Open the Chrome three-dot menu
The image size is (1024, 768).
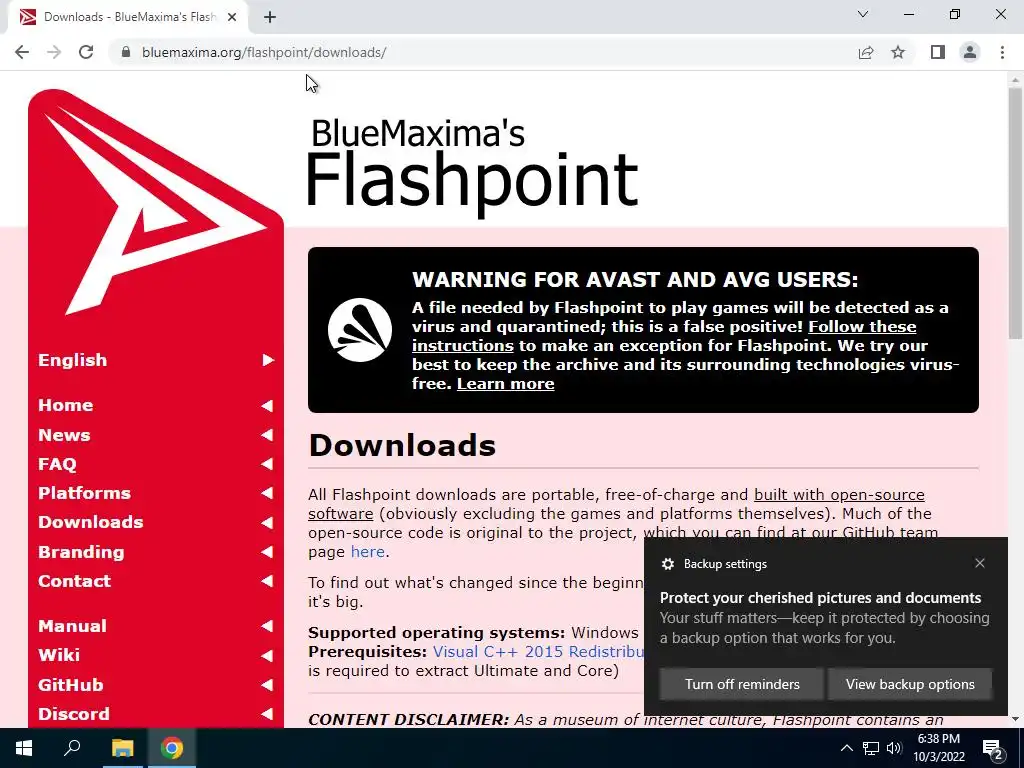[x=1002, y=52]
